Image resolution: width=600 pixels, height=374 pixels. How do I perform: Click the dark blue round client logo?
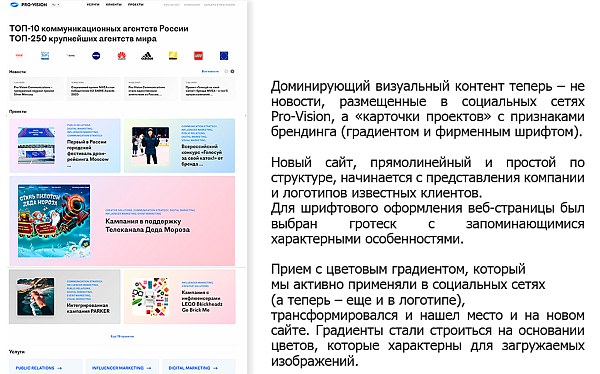point(96,56)
